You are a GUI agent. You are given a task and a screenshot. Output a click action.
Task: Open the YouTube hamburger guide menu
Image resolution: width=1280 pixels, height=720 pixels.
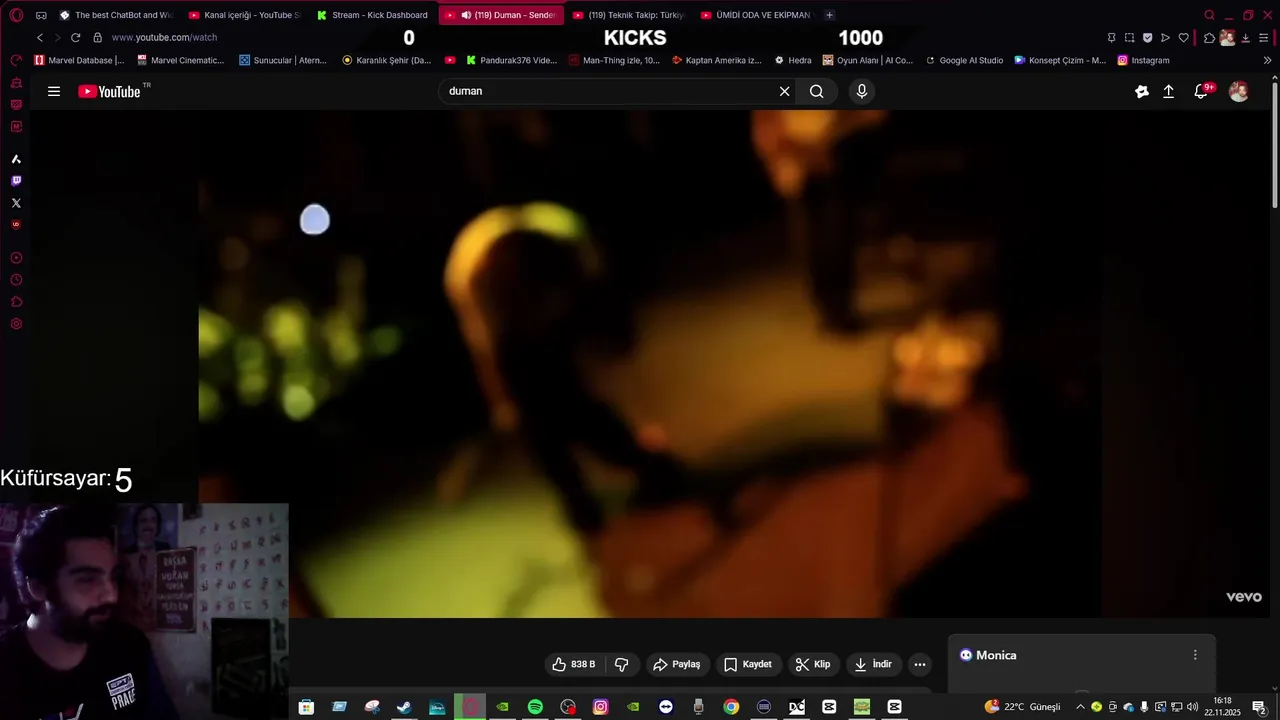point(54,91)
